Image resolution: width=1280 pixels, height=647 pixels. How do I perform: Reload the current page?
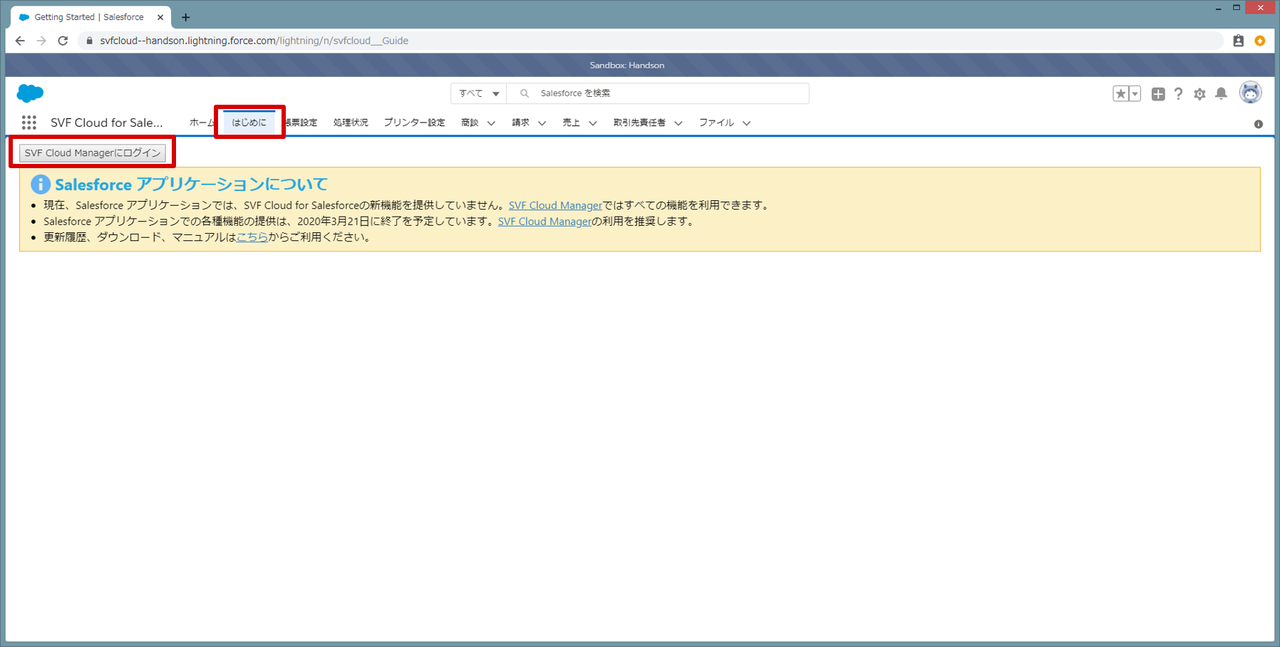click(x=63, y=41)
